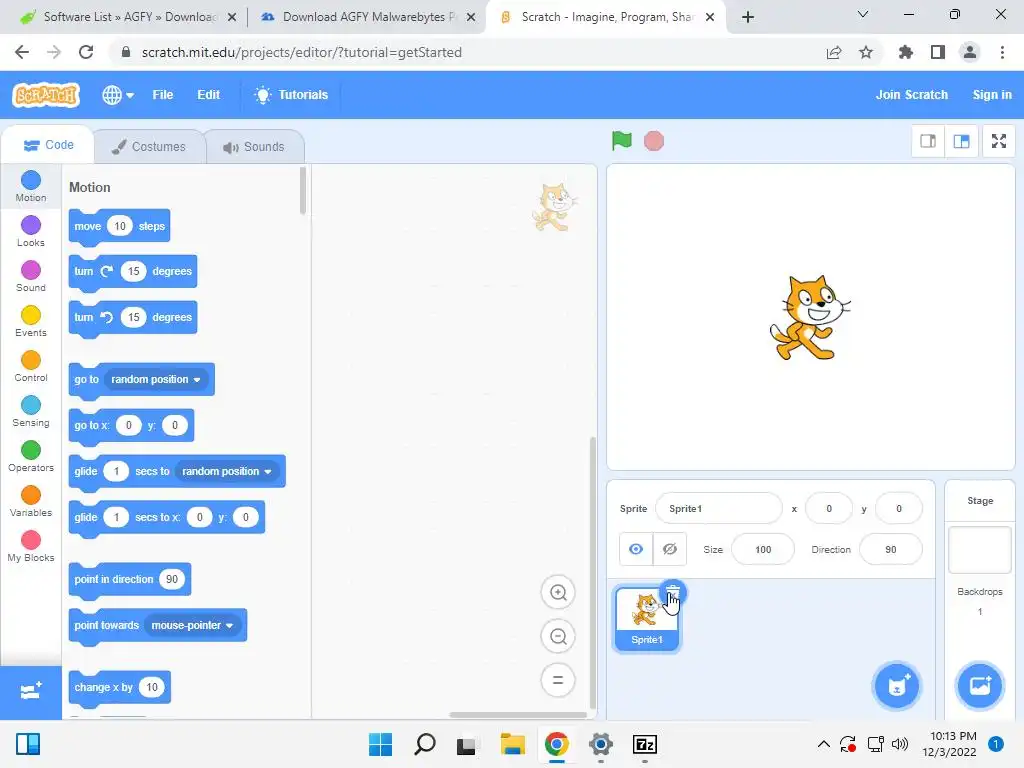
Task: Click the cat sprite on stage
Action: (x=809, y=318)
